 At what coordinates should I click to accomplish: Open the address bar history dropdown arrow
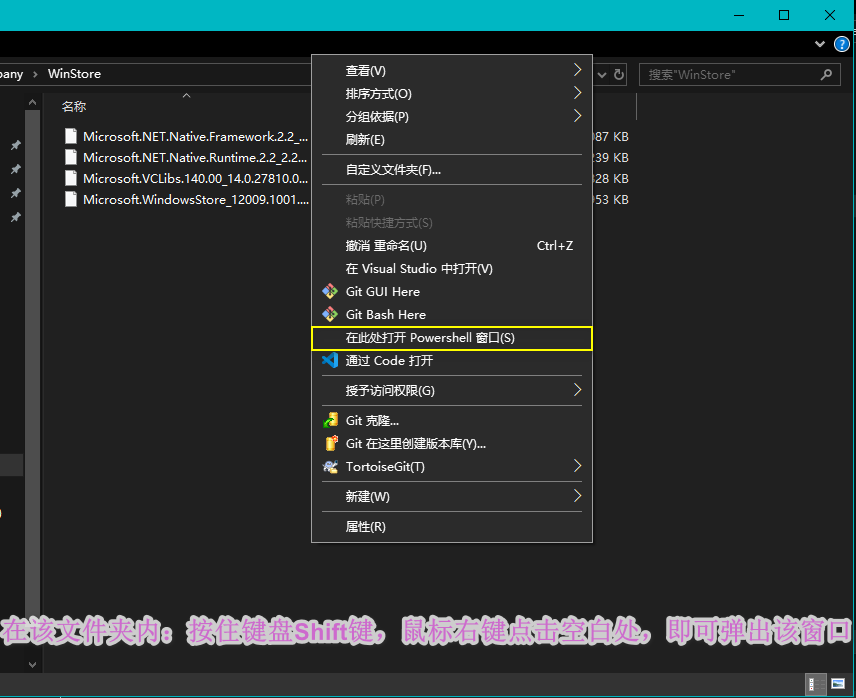pos(602,75)
